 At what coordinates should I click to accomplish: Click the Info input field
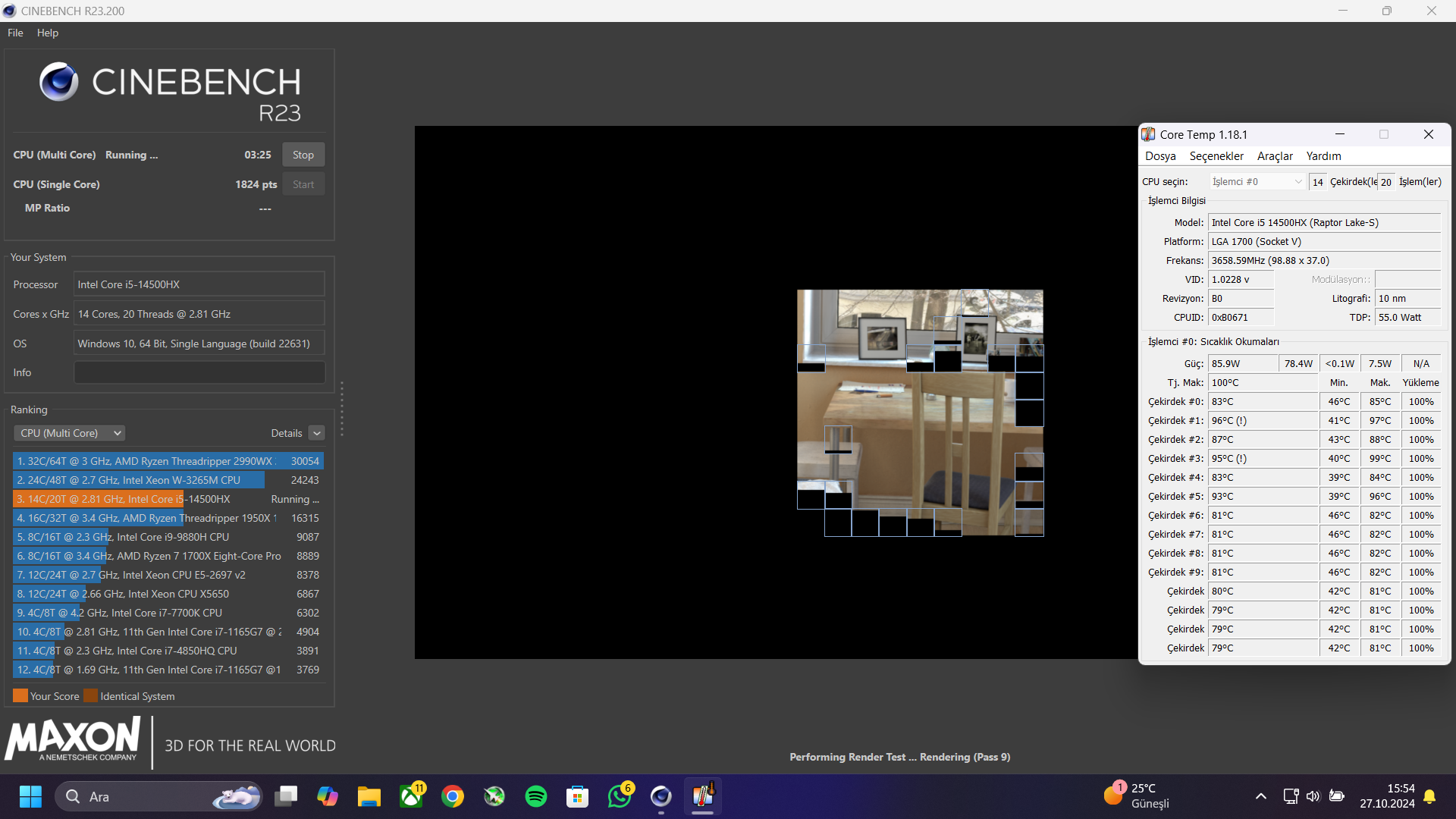point(199,372)
